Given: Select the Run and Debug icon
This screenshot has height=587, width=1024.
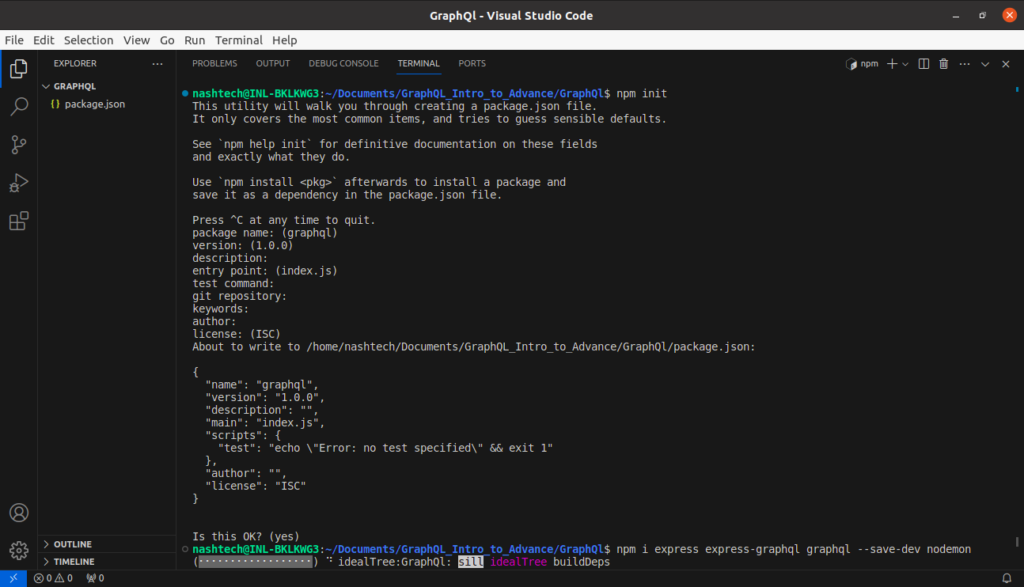Looking at the screenshot, I should [18, 182].
